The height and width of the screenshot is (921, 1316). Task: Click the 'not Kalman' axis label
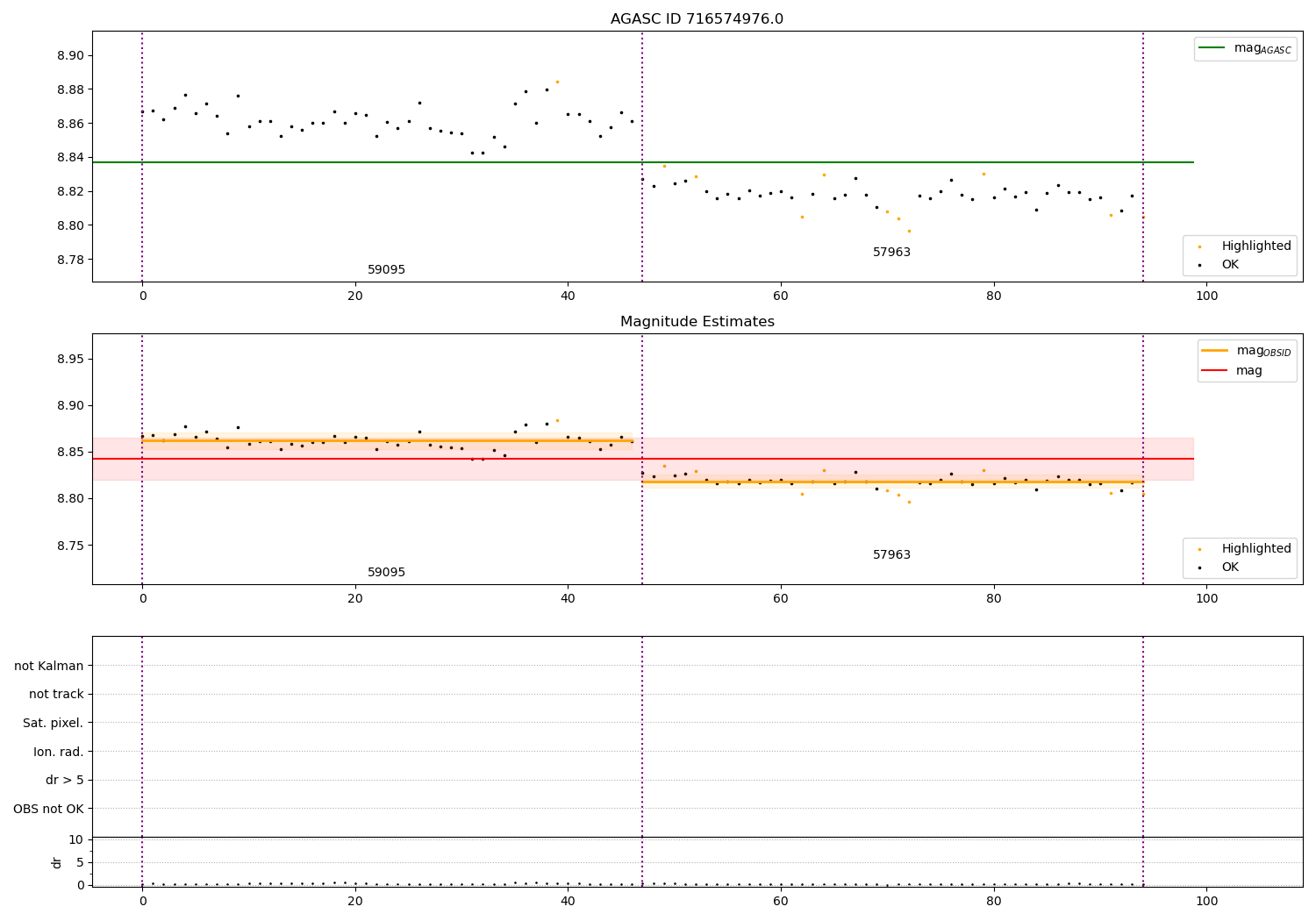click(49, 666)
